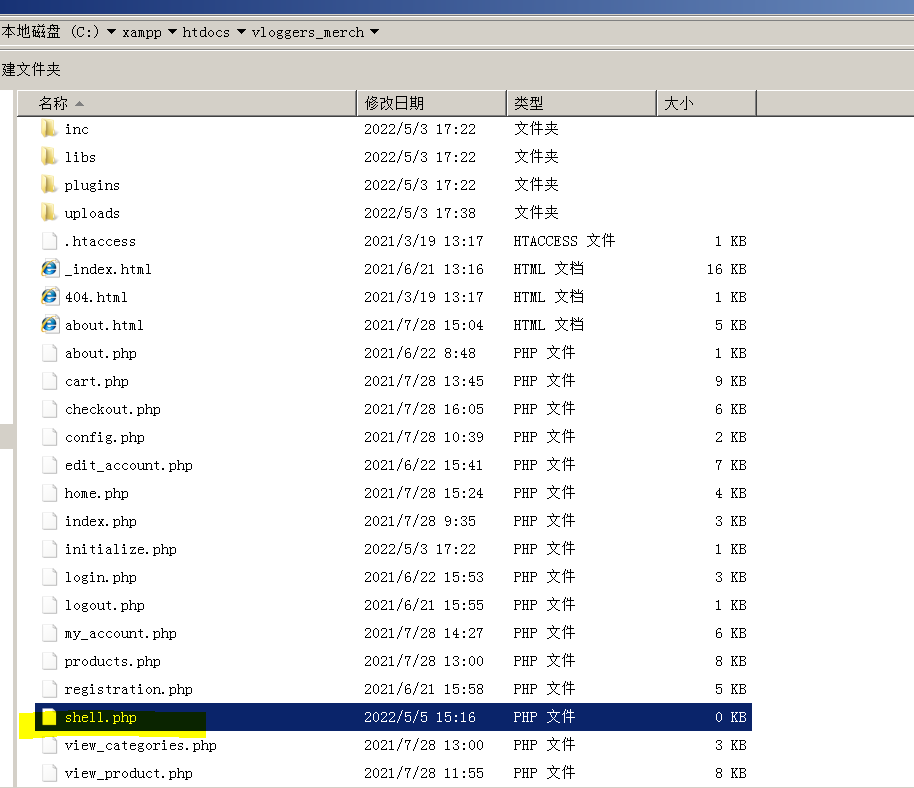Open the inc folder icon
The width and height of the screenshot is (914, 788).
(x=50, y=129)
